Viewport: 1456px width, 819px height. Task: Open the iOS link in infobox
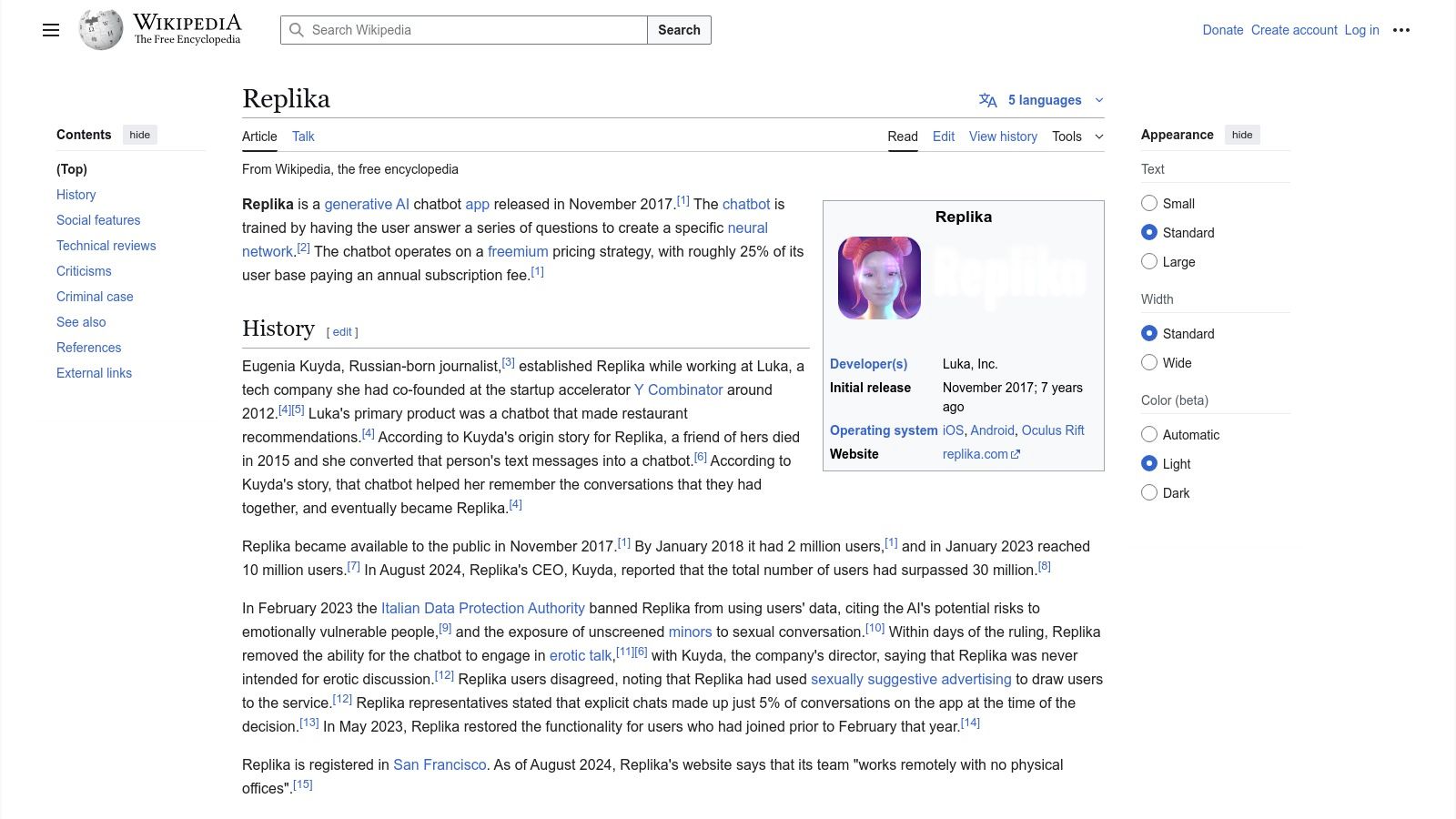tap(953, 430)
